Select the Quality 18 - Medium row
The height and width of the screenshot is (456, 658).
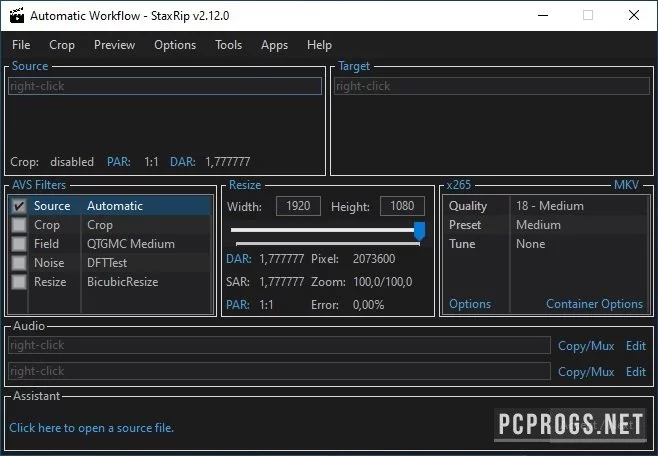click(x=546, y=206)
